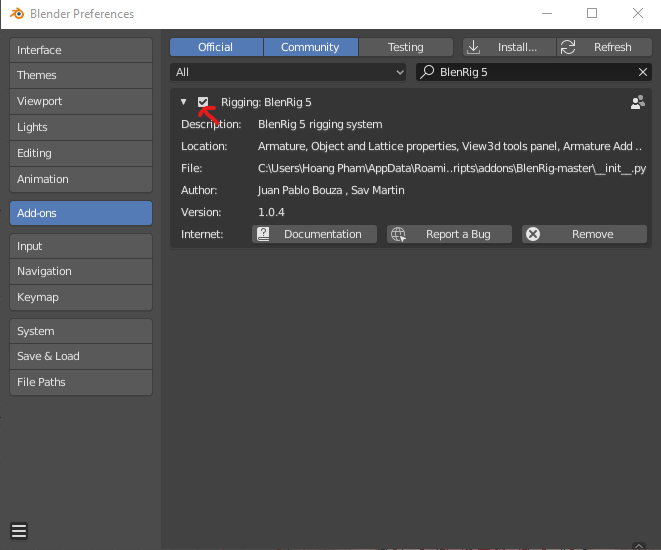
Task: Click description text BlenRig 5 rigging system
Action: [320, 124]
